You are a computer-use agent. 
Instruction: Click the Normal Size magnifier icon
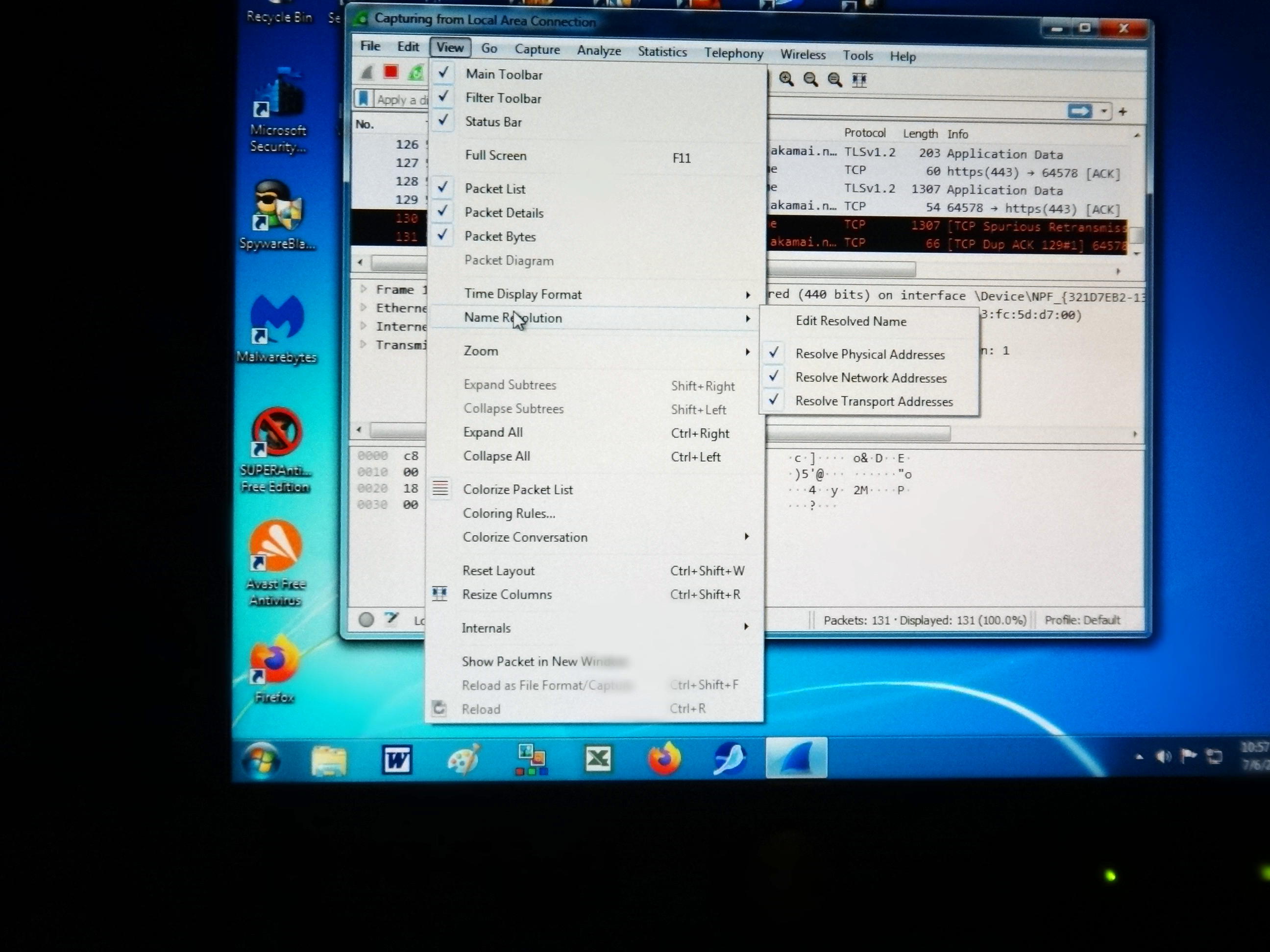(x=835, y=80)
